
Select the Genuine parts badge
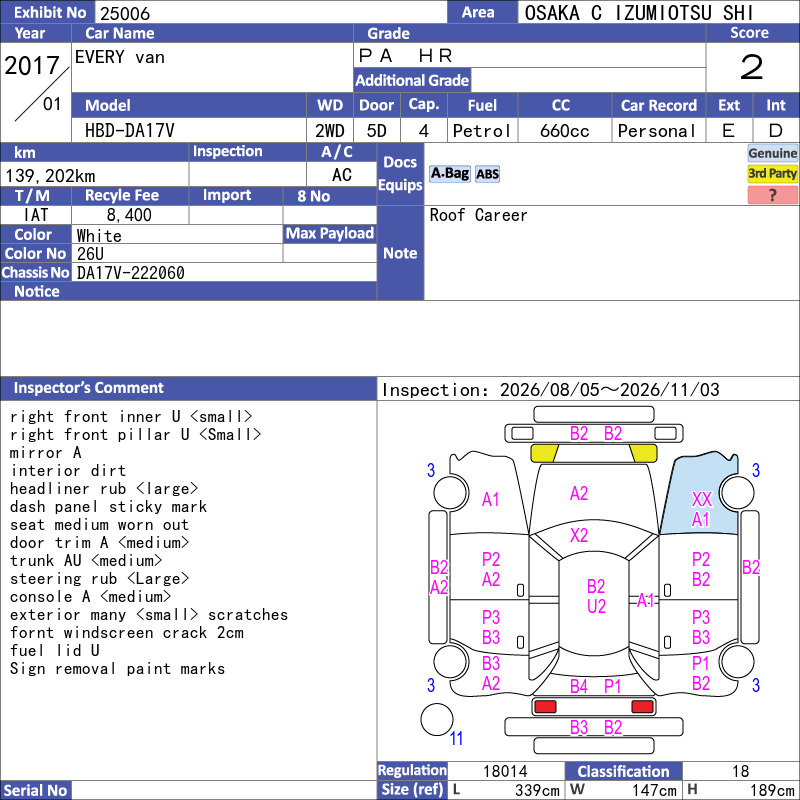point(772,153)
